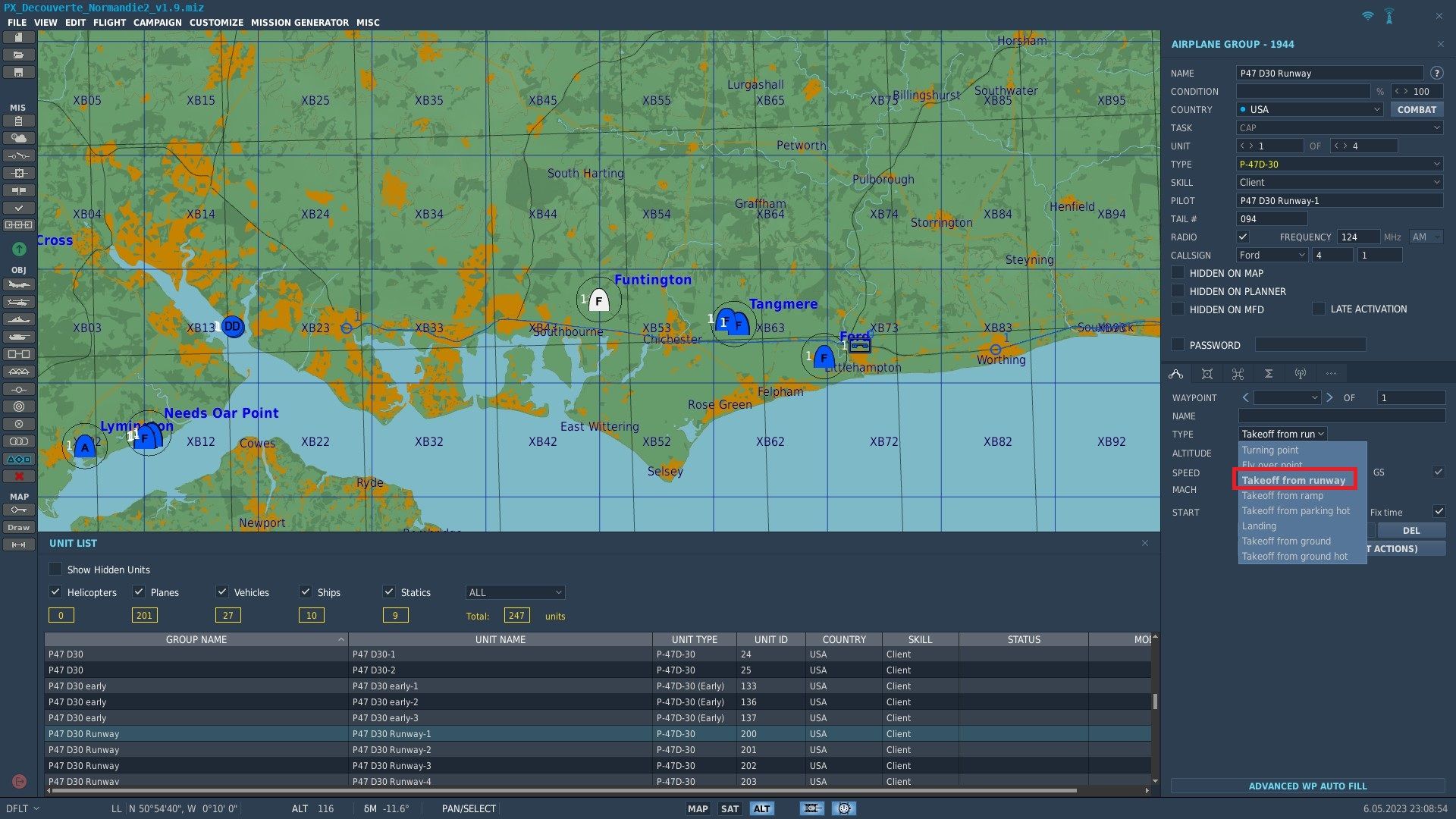This screenshot has width=1456, height=819.
Task: Select the ship group tool
Action: pos(19,319)
